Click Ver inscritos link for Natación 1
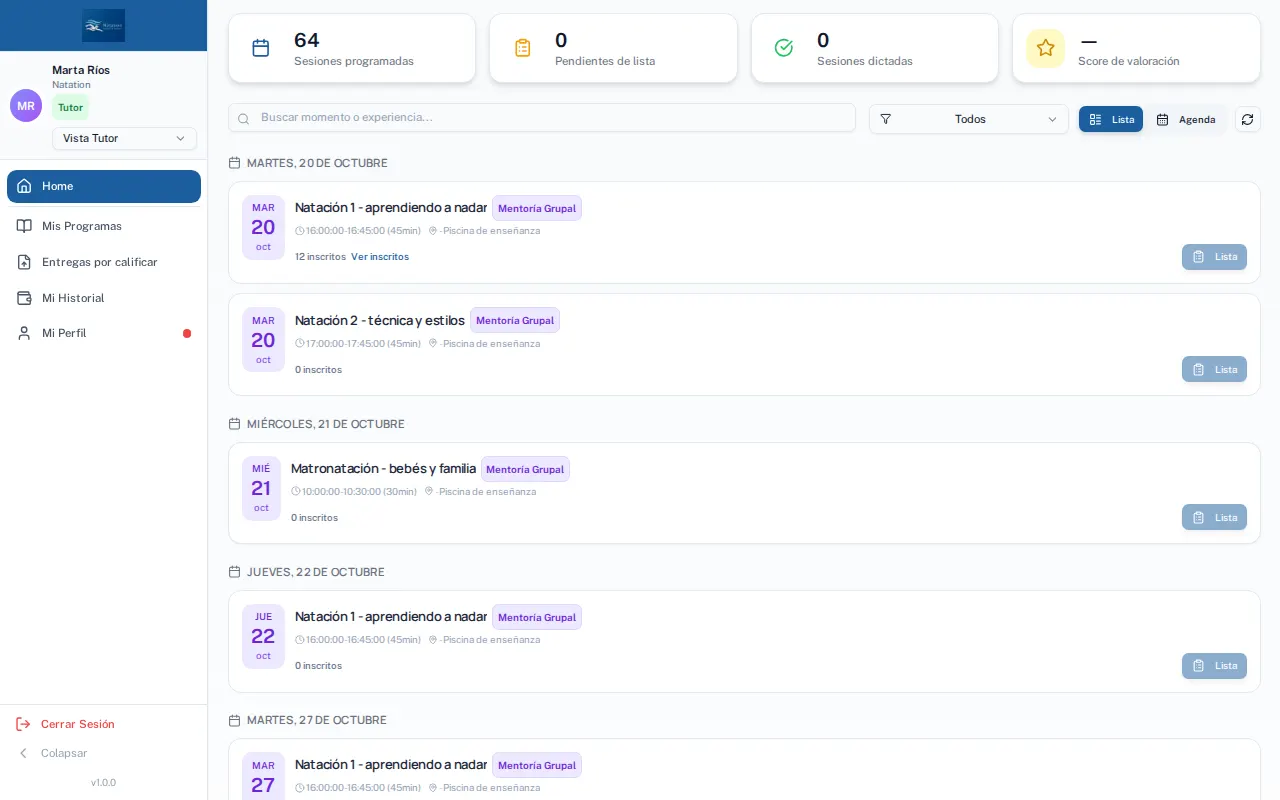The height and width of the screenshot is (800, 1280). coord(380,257)
